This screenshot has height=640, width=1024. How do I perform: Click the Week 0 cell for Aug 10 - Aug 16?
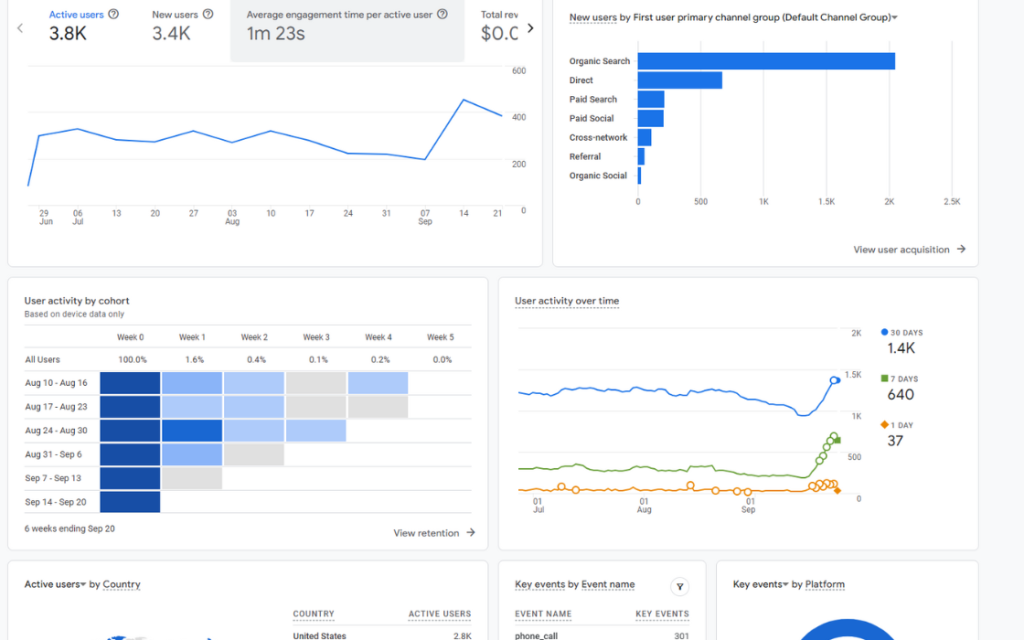[130, 383]
